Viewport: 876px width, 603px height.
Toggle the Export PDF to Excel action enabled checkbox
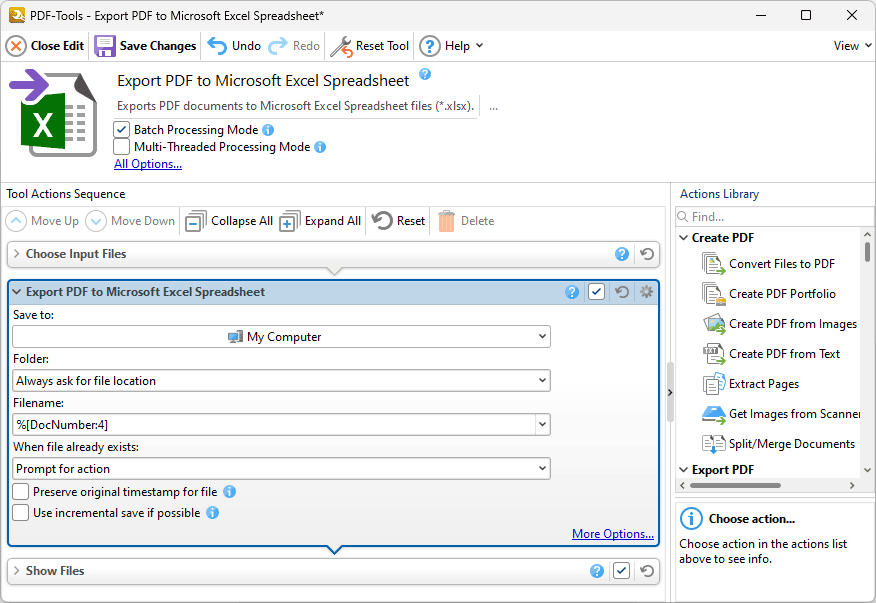pyautogui.click(x=597, y=292)
